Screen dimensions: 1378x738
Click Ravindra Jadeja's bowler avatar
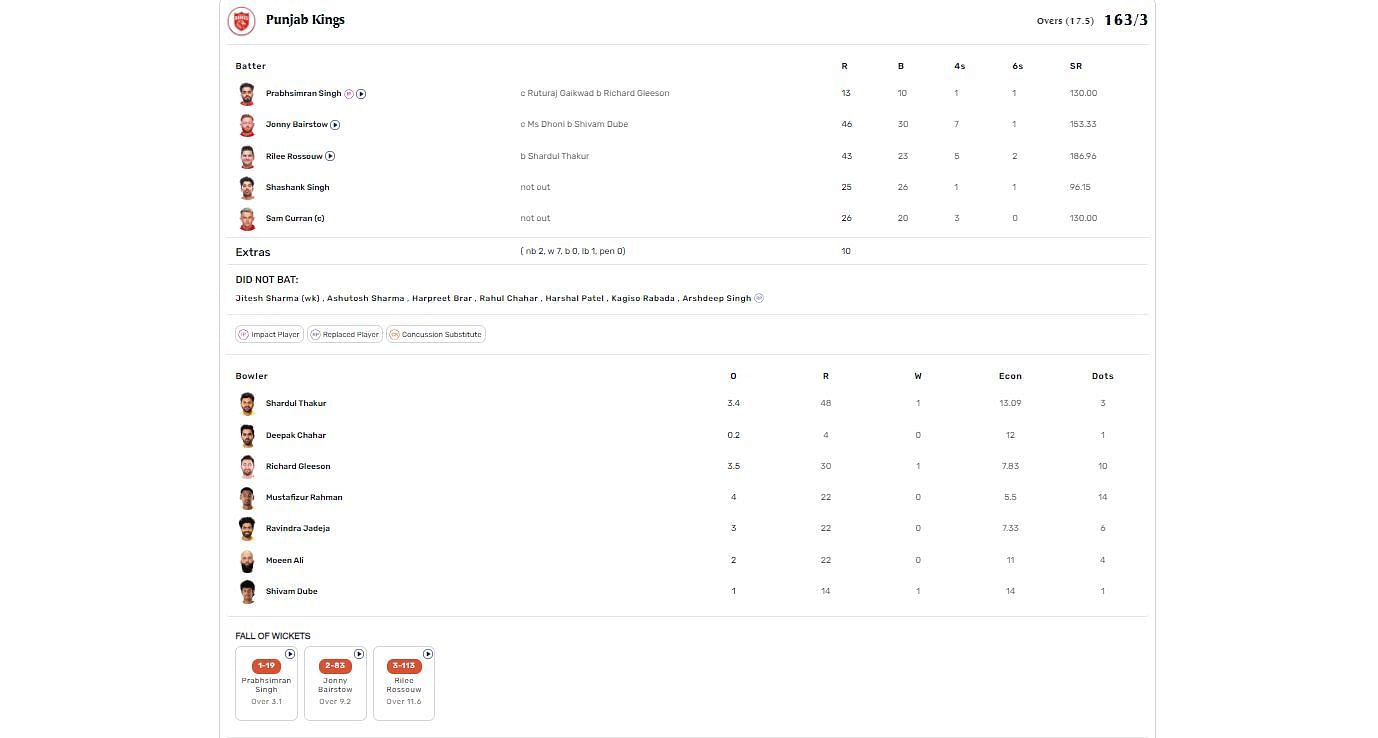[x=247, y=528]
